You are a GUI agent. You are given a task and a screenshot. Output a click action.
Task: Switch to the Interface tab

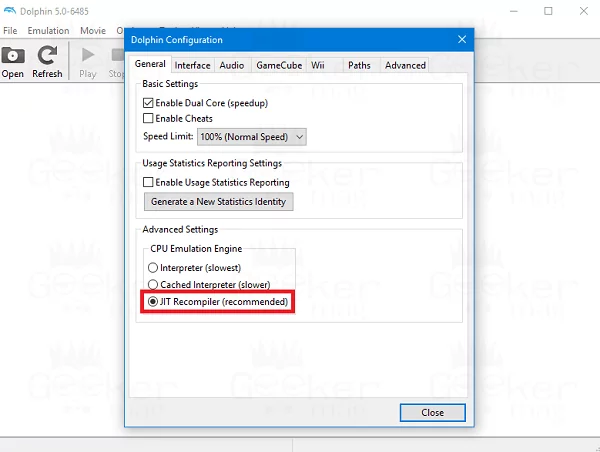point(192,65)
